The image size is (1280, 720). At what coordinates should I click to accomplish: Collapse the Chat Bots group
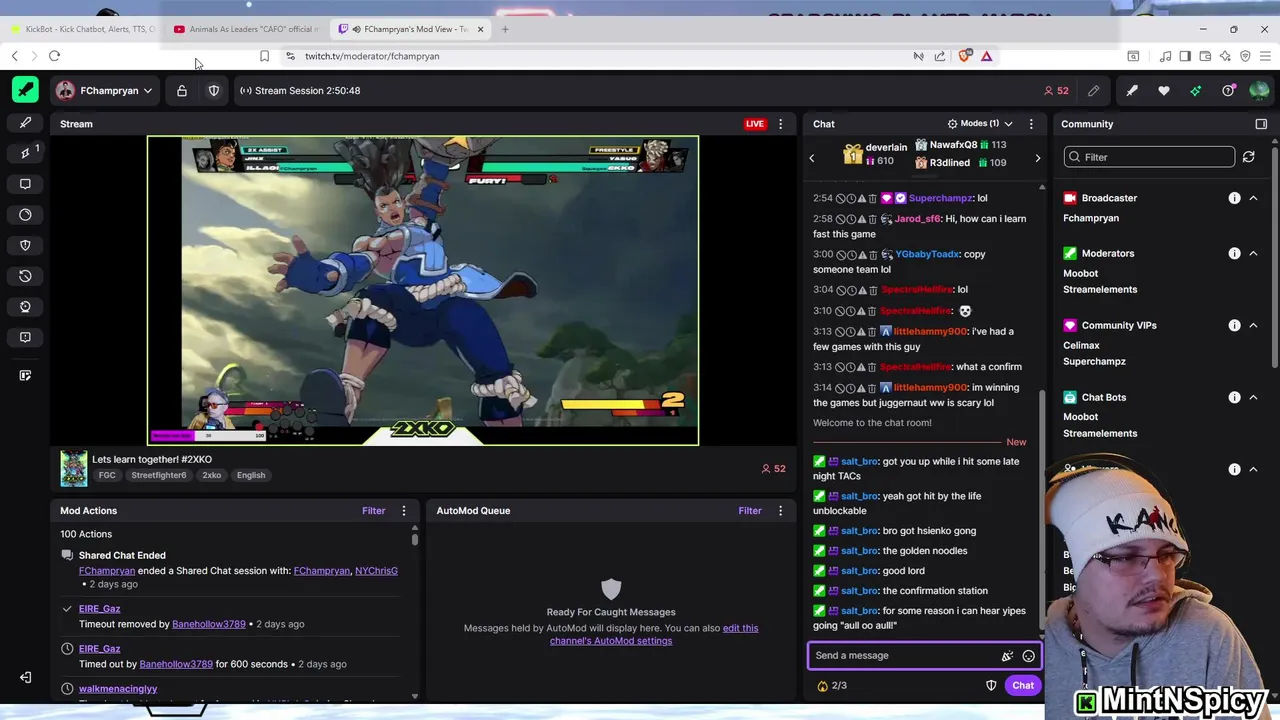pyautogui.click(x=1253, y=397)
